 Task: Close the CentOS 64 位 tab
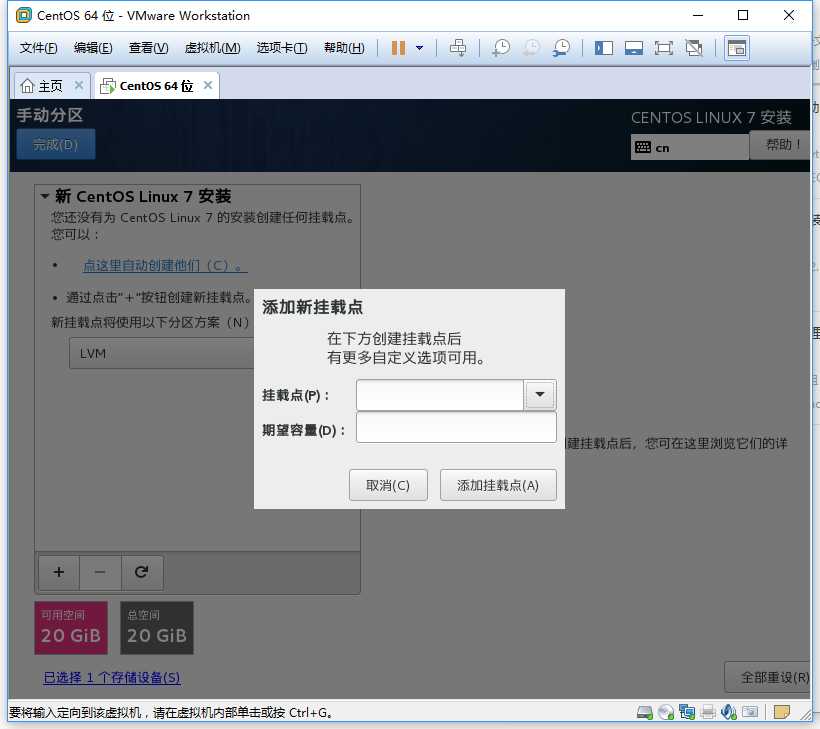[x=208, y=85]
